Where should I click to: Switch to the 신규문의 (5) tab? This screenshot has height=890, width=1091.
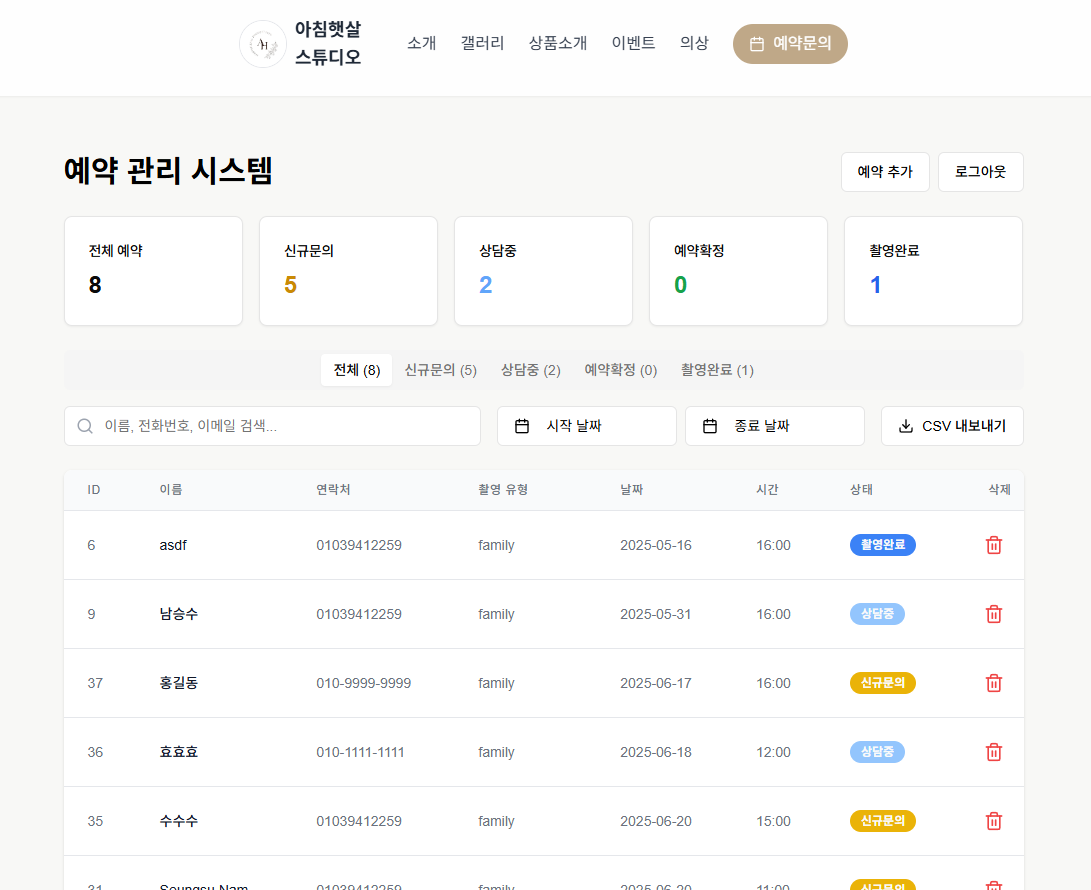440,369
